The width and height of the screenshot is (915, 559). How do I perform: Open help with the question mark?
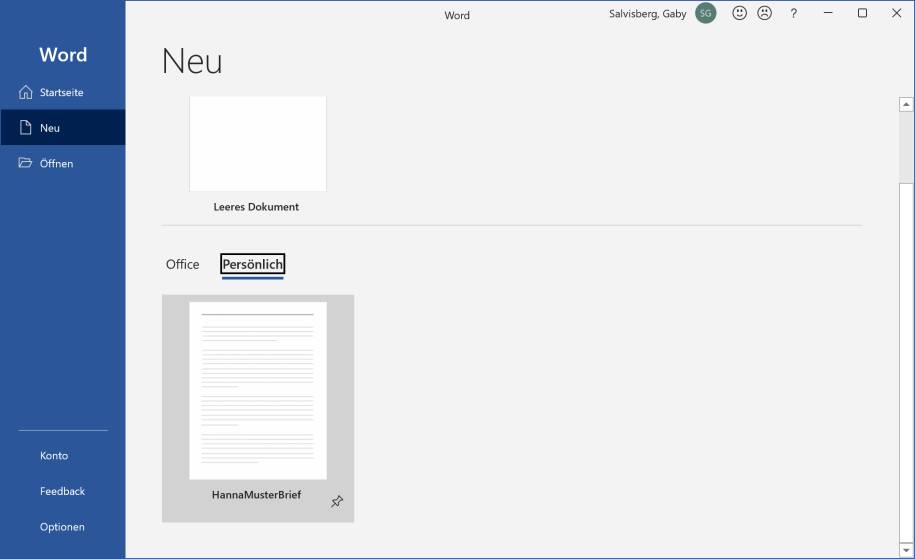tap(794, 13)
